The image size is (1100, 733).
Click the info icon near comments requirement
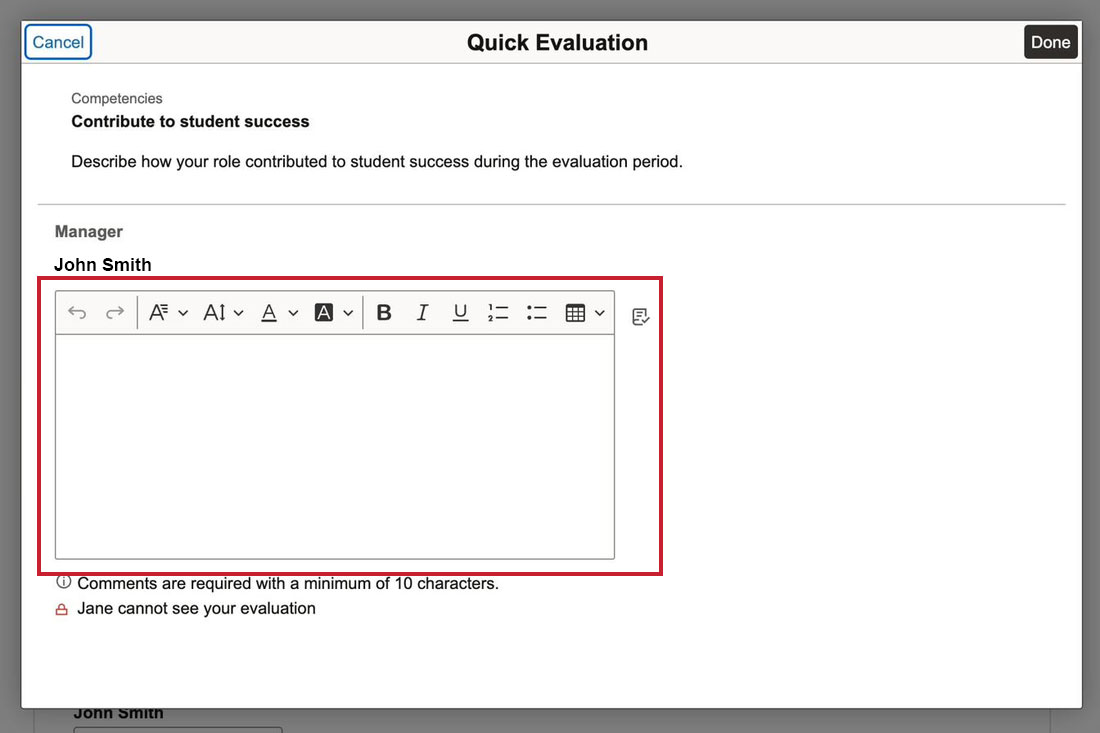click(64, 582)
